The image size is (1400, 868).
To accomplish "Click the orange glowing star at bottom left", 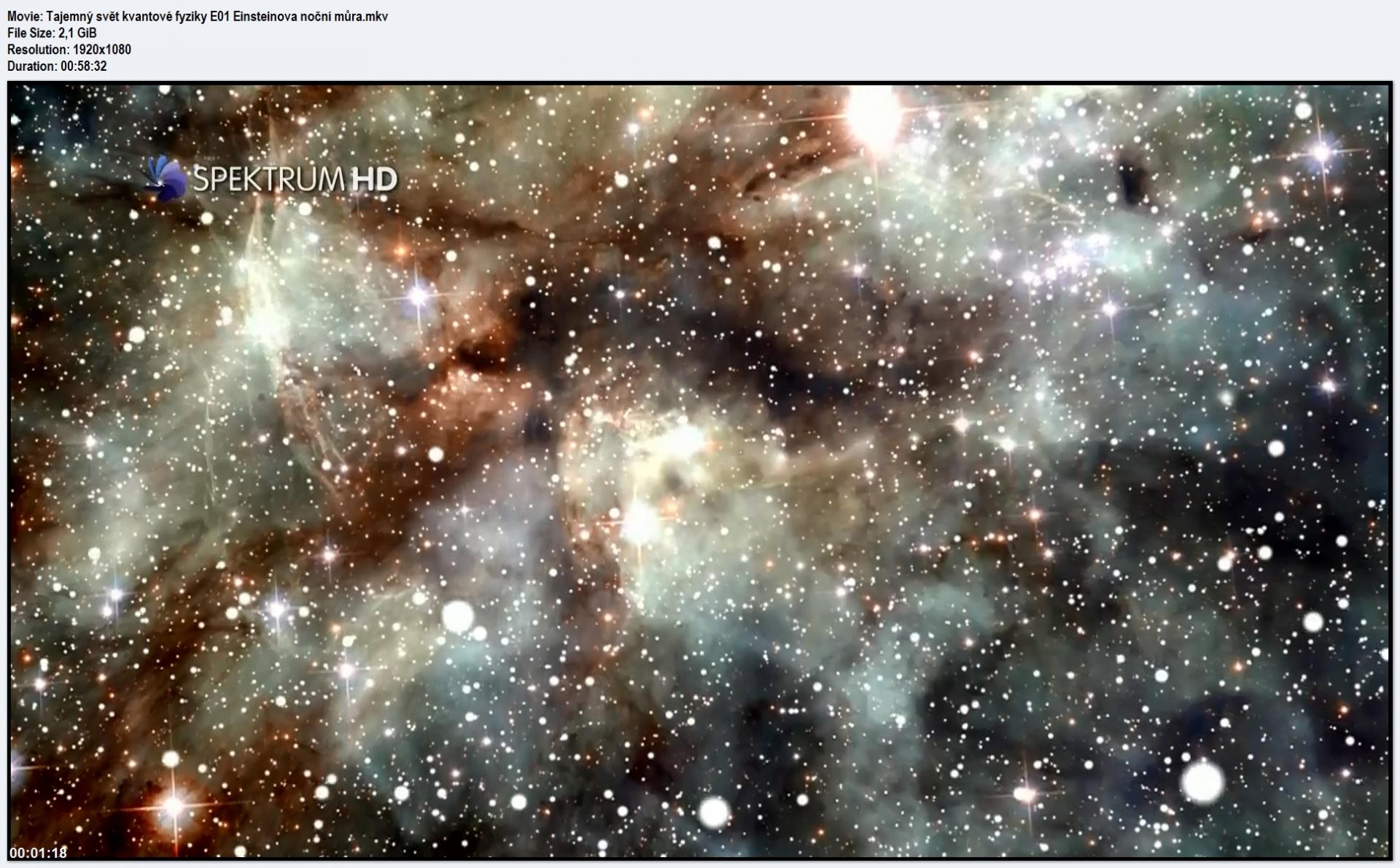I will [173, 806].
